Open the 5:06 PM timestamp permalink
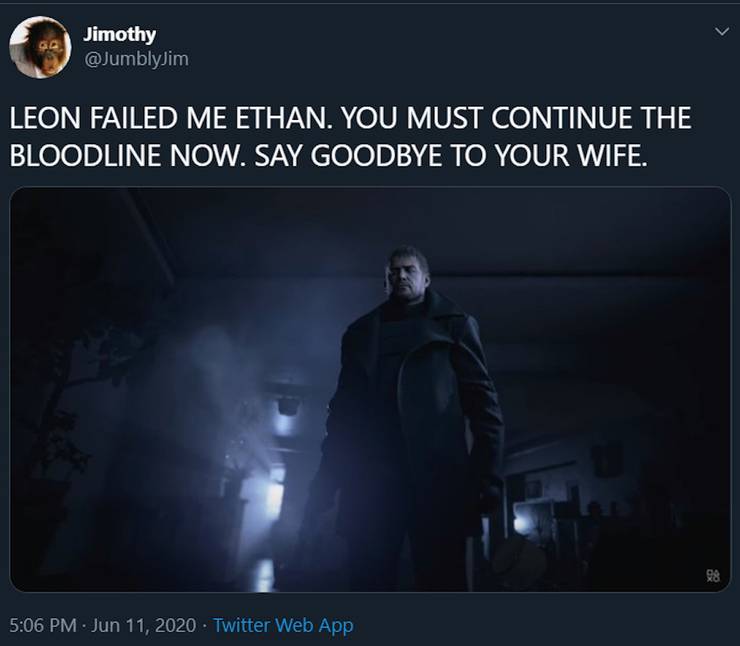 click(42, 625)
